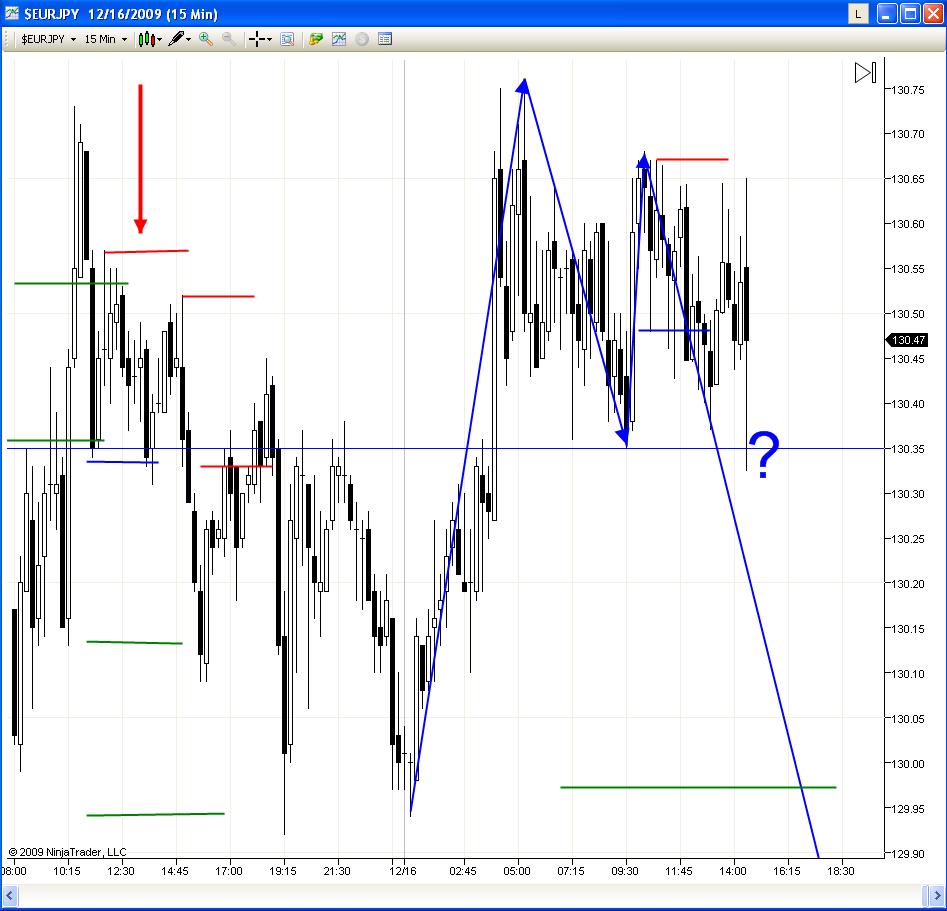Click the grayed strategies circle icon
Image resolution: width=947 pixels, height=911 pixels.
coord(362,39)
